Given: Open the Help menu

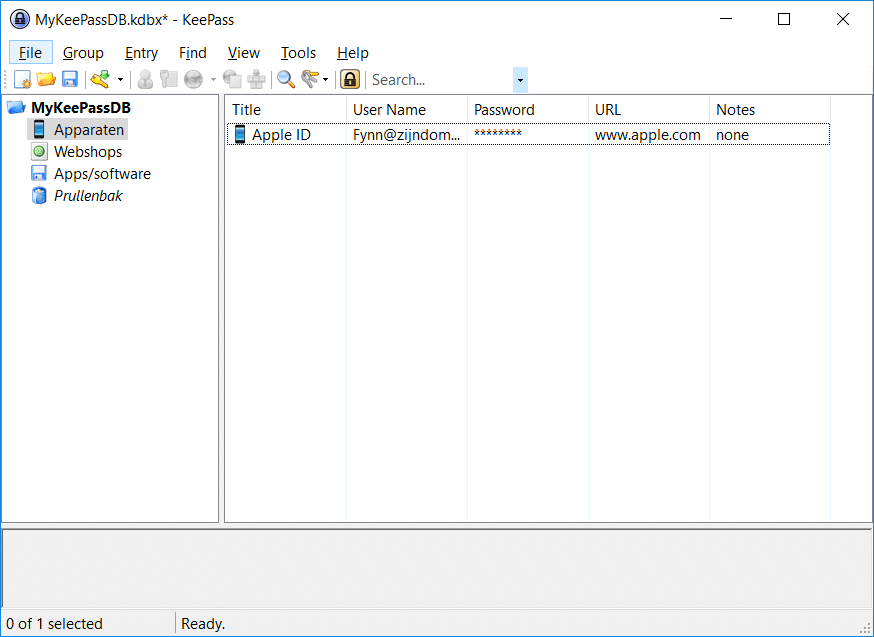Looking at the screenshot, I should pos(353,52).
